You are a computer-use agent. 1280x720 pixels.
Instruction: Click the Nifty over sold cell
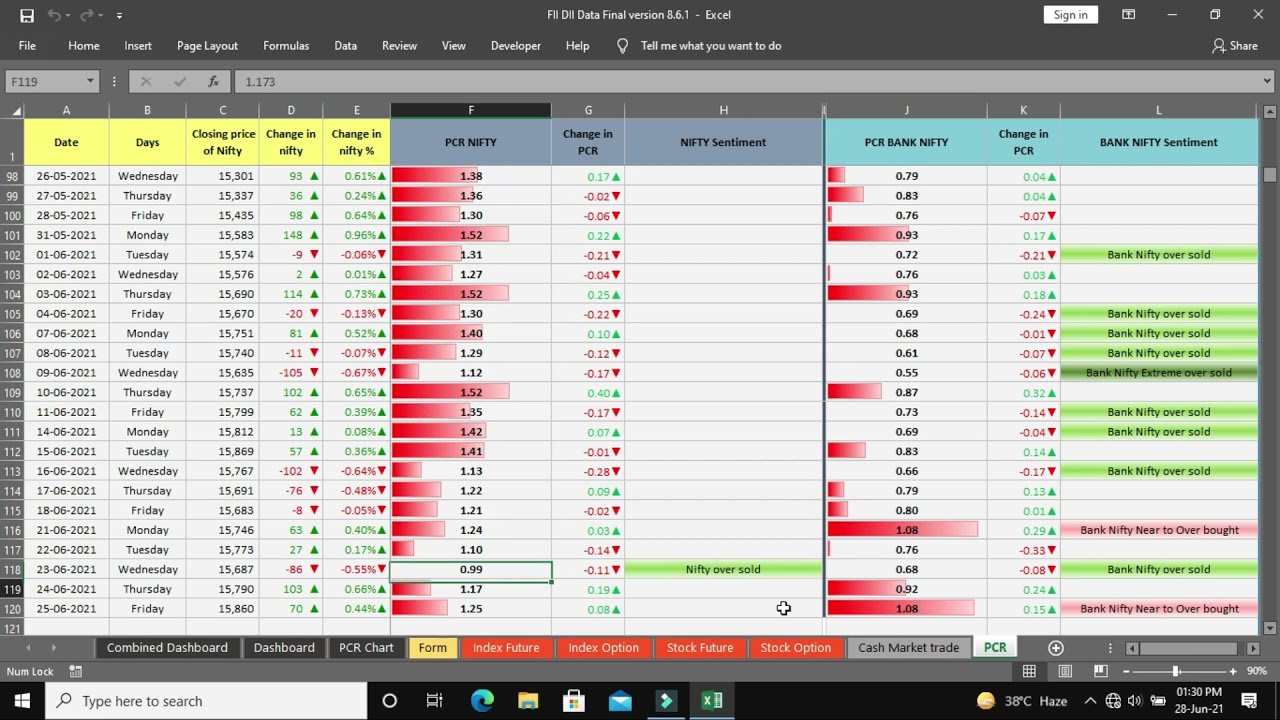(723, 569)
